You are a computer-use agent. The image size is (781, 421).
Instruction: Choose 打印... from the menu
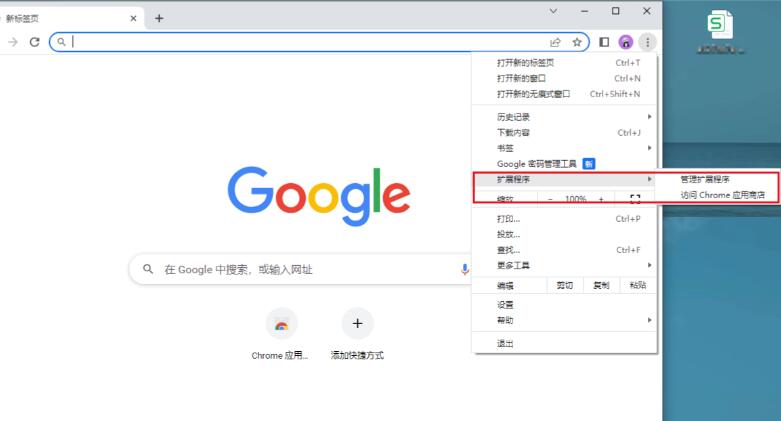564,219
